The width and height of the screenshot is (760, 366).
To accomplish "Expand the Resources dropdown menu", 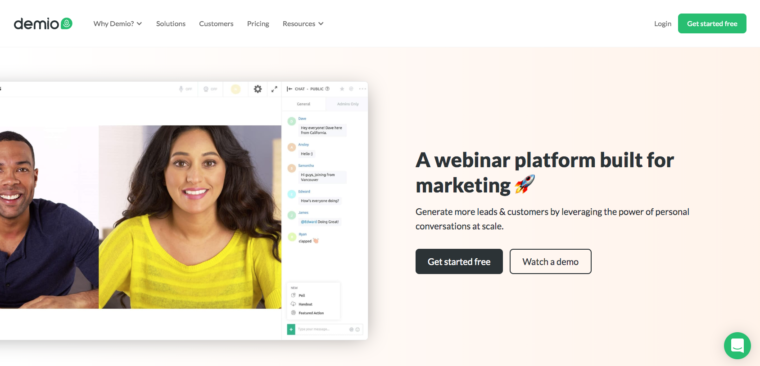I will [x=303, y=23].
